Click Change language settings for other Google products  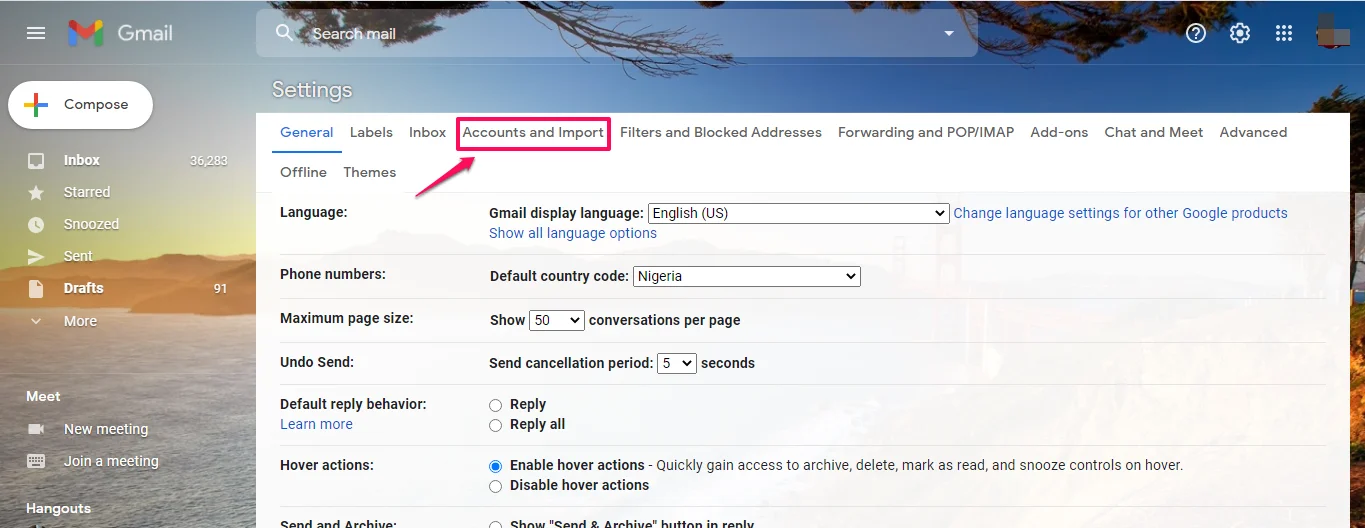tap(1120, 213)
